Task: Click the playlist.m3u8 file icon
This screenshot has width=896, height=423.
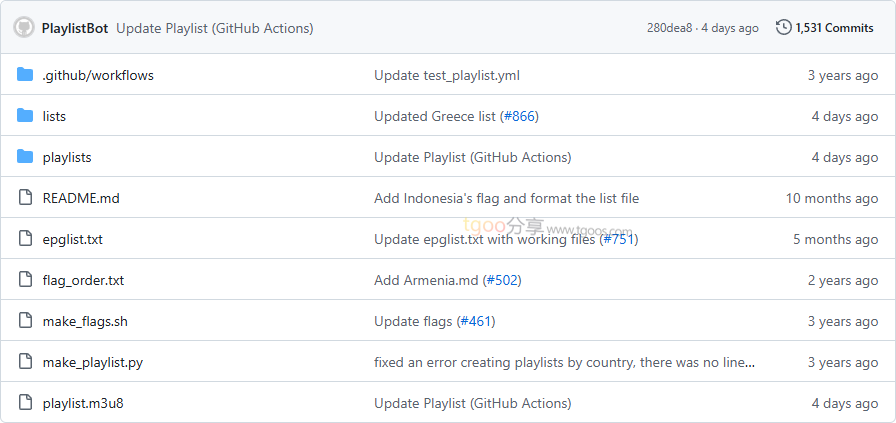Action: click(25, 403)
